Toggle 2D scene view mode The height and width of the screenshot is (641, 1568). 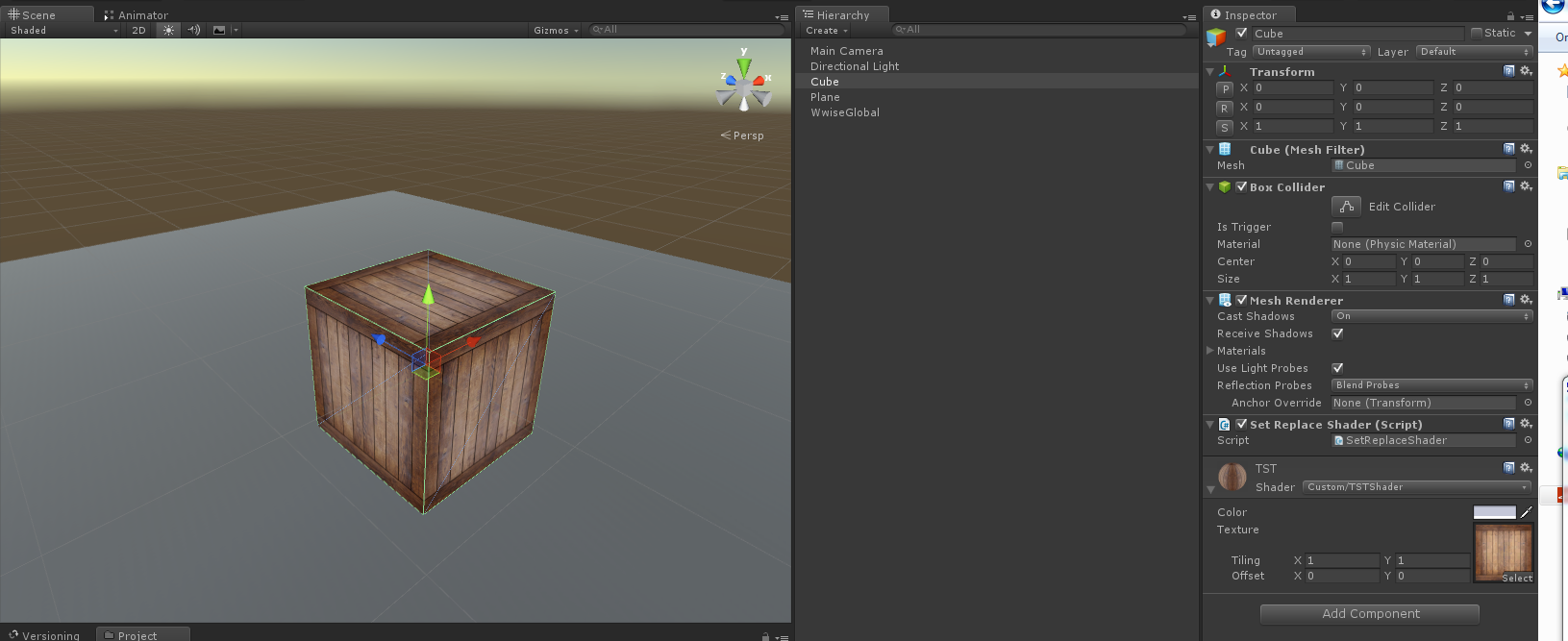coord(138,30)
